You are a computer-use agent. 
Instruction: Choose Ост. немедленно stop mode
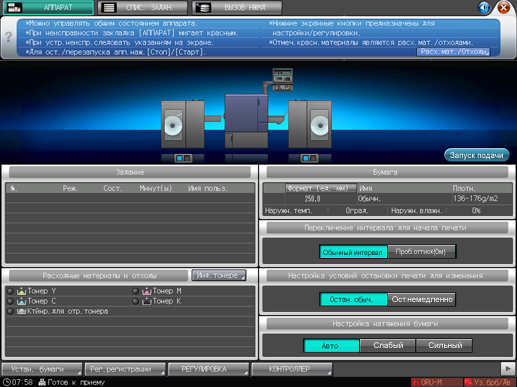[422, 299]
